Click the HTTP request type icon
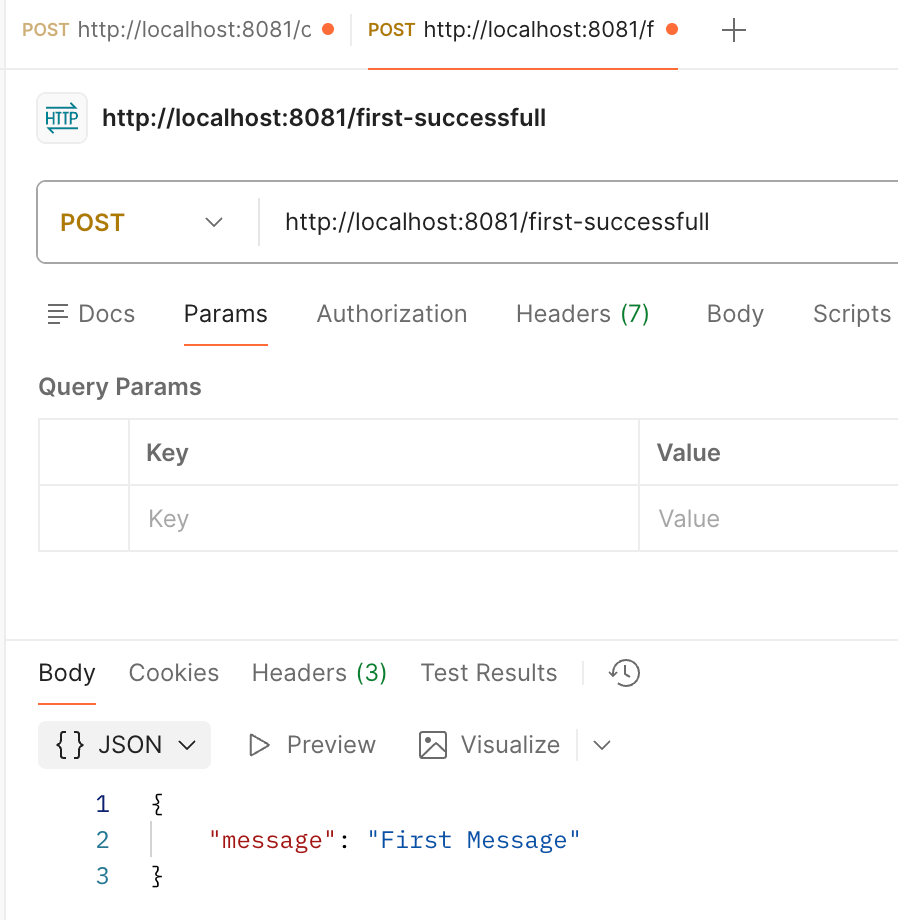This screenshot has width=898, height=920. point(61,119)
